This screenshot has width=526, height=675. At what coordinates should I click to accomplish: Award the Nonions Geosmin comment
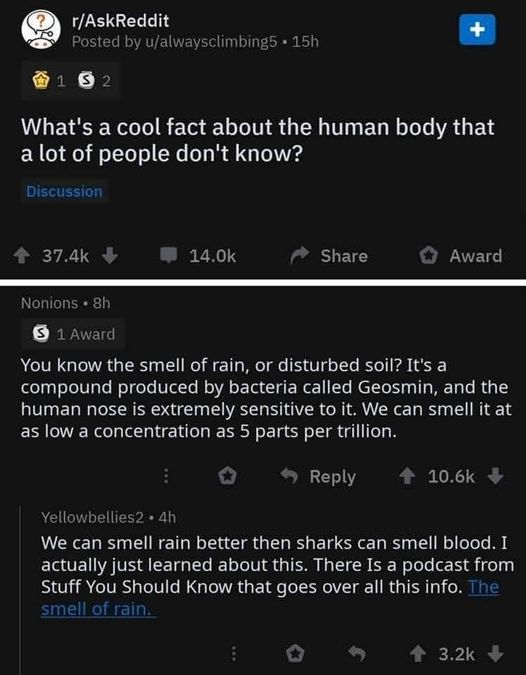[227, 477]
